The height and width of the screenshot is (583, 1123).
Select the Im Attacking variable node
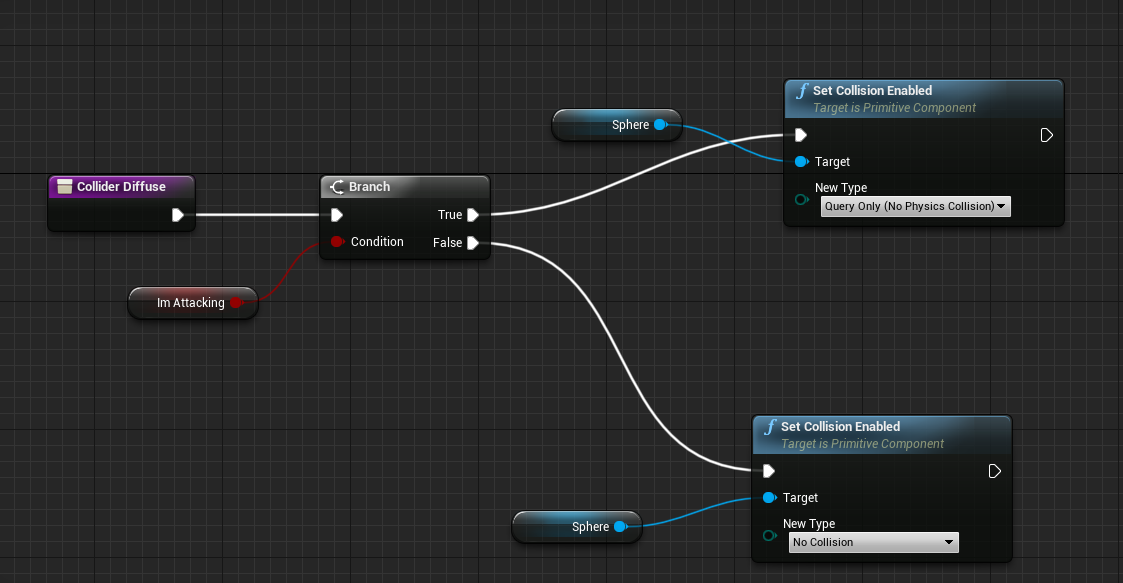click(x=190, y=302)
